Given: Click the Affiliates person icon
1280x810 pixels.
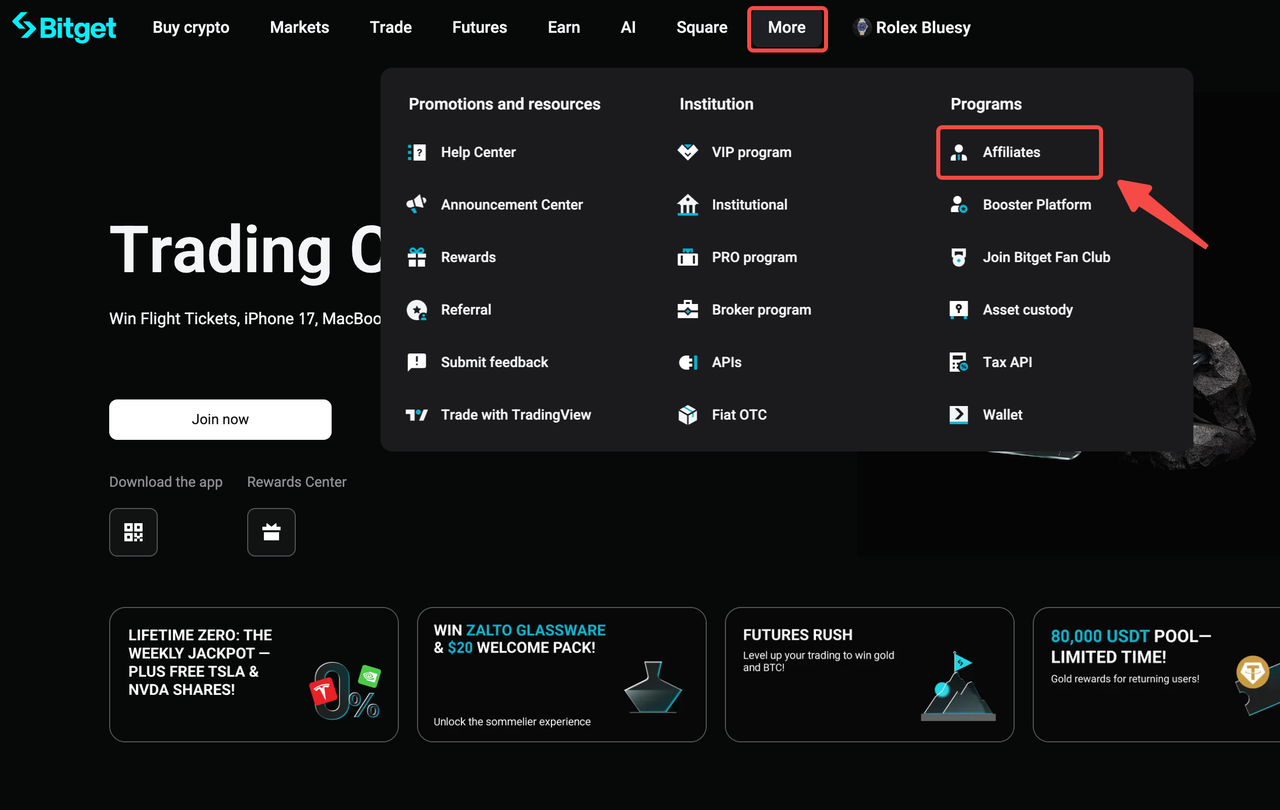Looking at the screenshot, I should pyautogui.click(x=959, y=152).
